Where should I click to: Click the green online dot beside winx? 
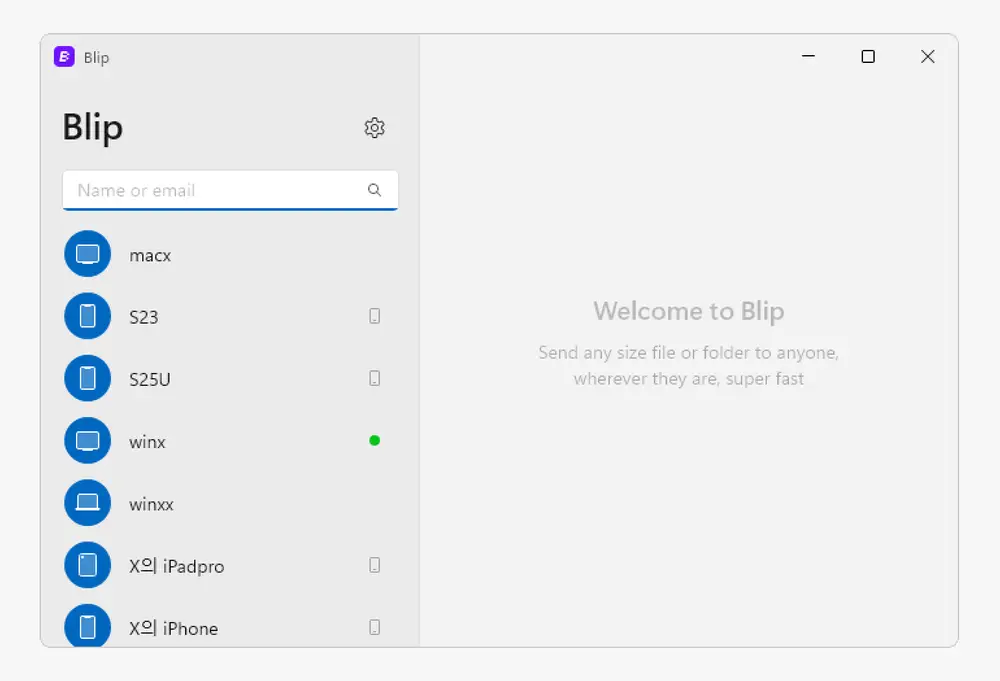[375, 440]
